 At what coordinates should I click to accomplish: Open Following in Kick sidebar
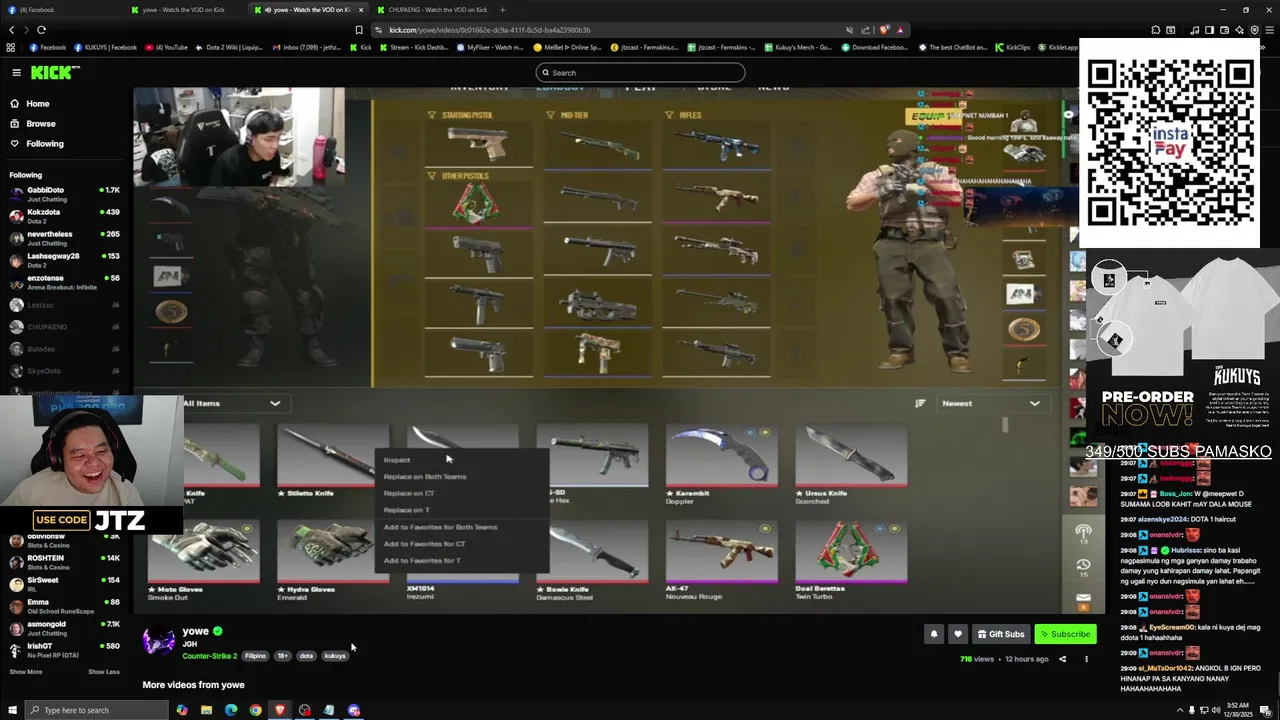coord(44,144)
